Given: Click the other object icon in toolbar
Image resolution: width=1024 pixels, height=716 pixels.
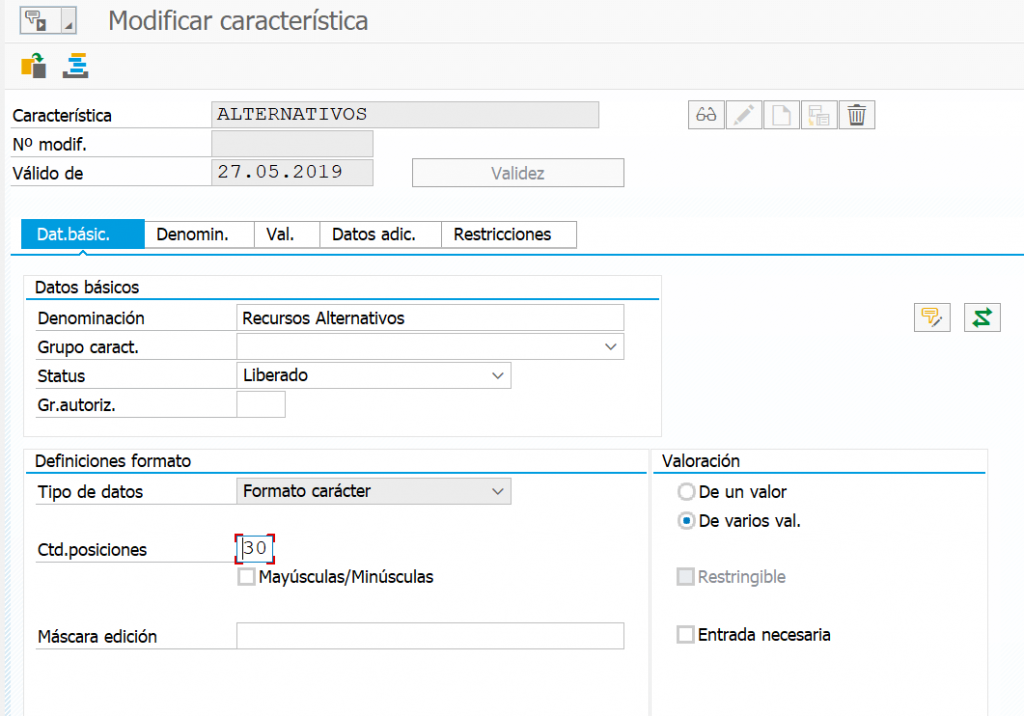Looking at the screenshot, I should pyautogui.click(x=34, y=66).
